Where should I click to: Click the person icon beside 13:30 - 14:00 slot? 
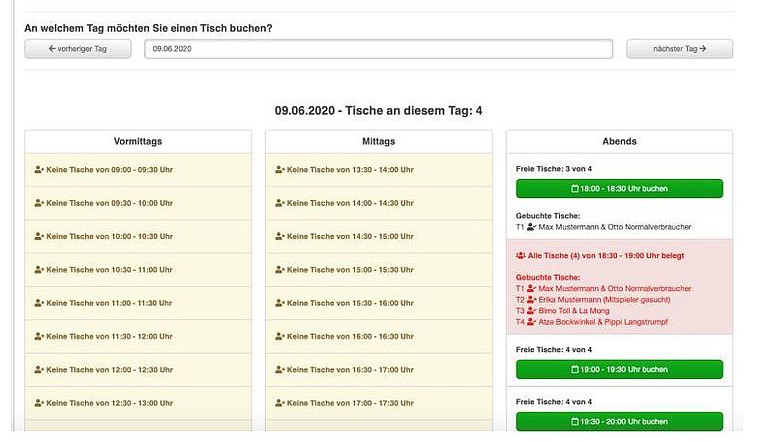pos(279,170)
